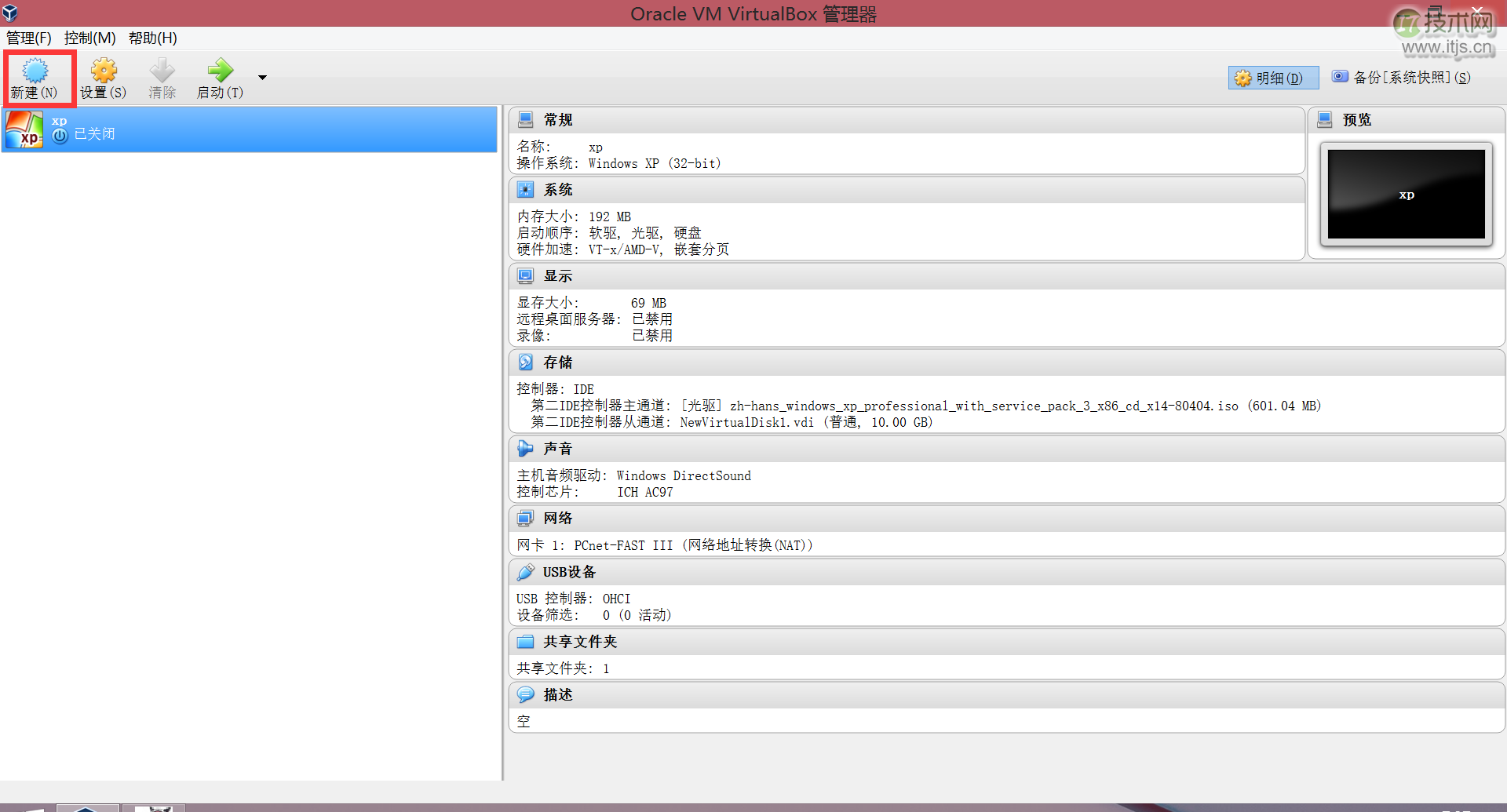1507x812 pixels.
Task: Click the 网络 network section icon
Action: click(526, 518)
